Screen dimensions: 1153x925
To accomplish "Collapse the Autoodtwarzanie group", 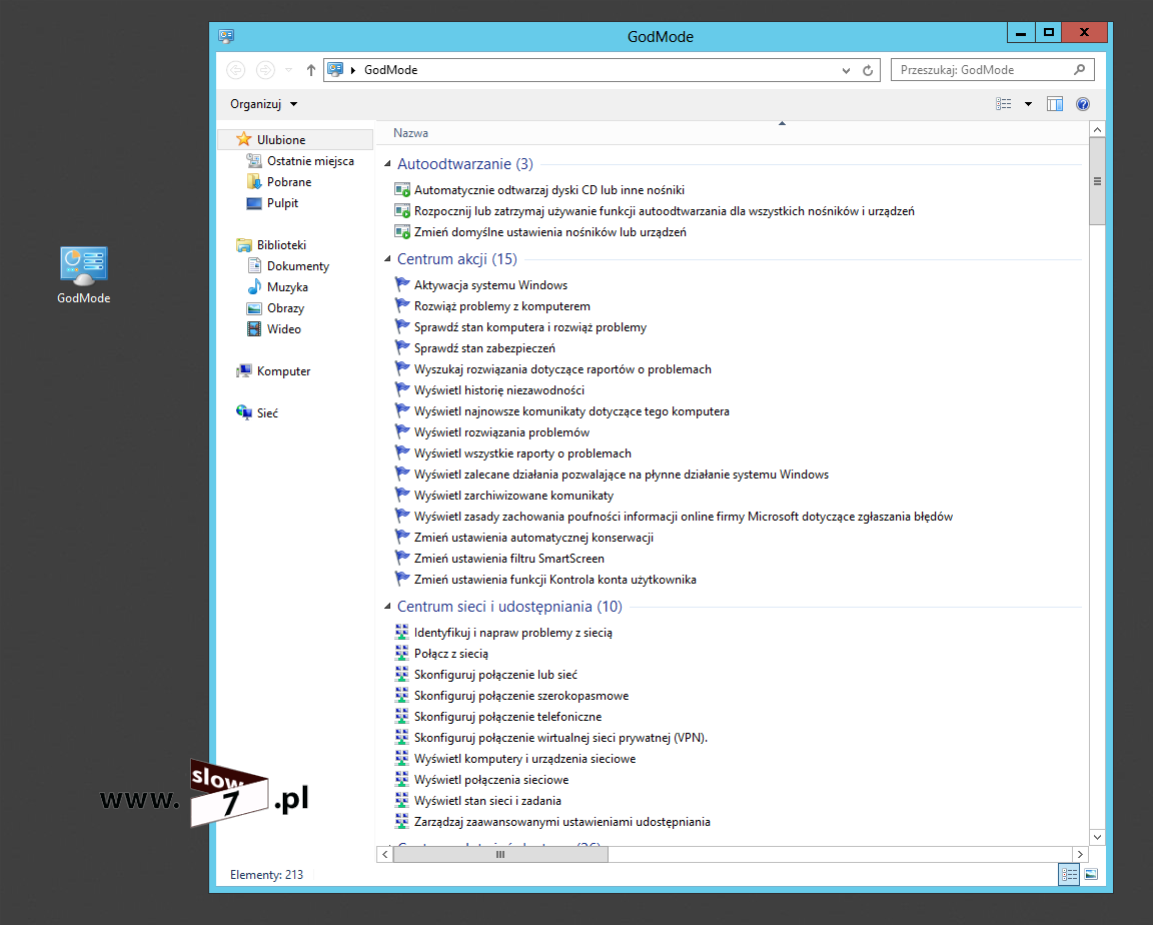I will click(x=388, y=164).
